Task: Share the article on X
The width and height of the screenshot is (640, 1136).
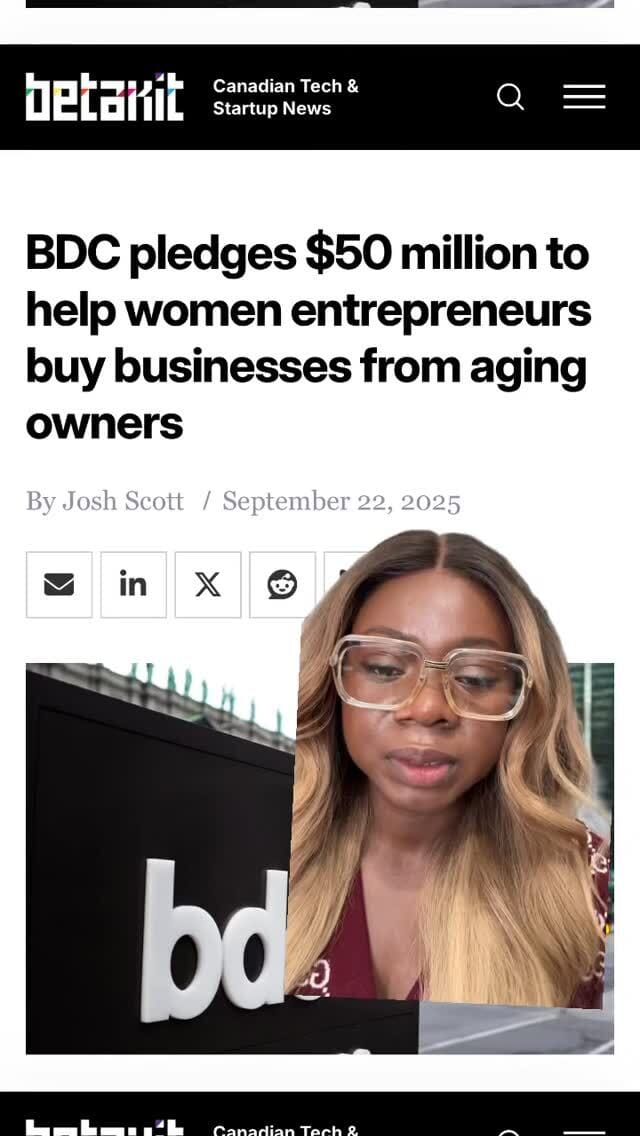Action: 208,585
